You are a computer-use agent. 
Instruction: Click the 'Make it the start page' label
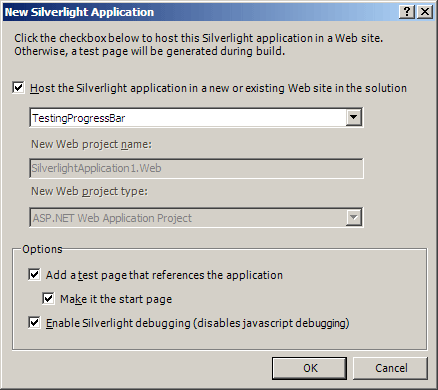point(116,299)
